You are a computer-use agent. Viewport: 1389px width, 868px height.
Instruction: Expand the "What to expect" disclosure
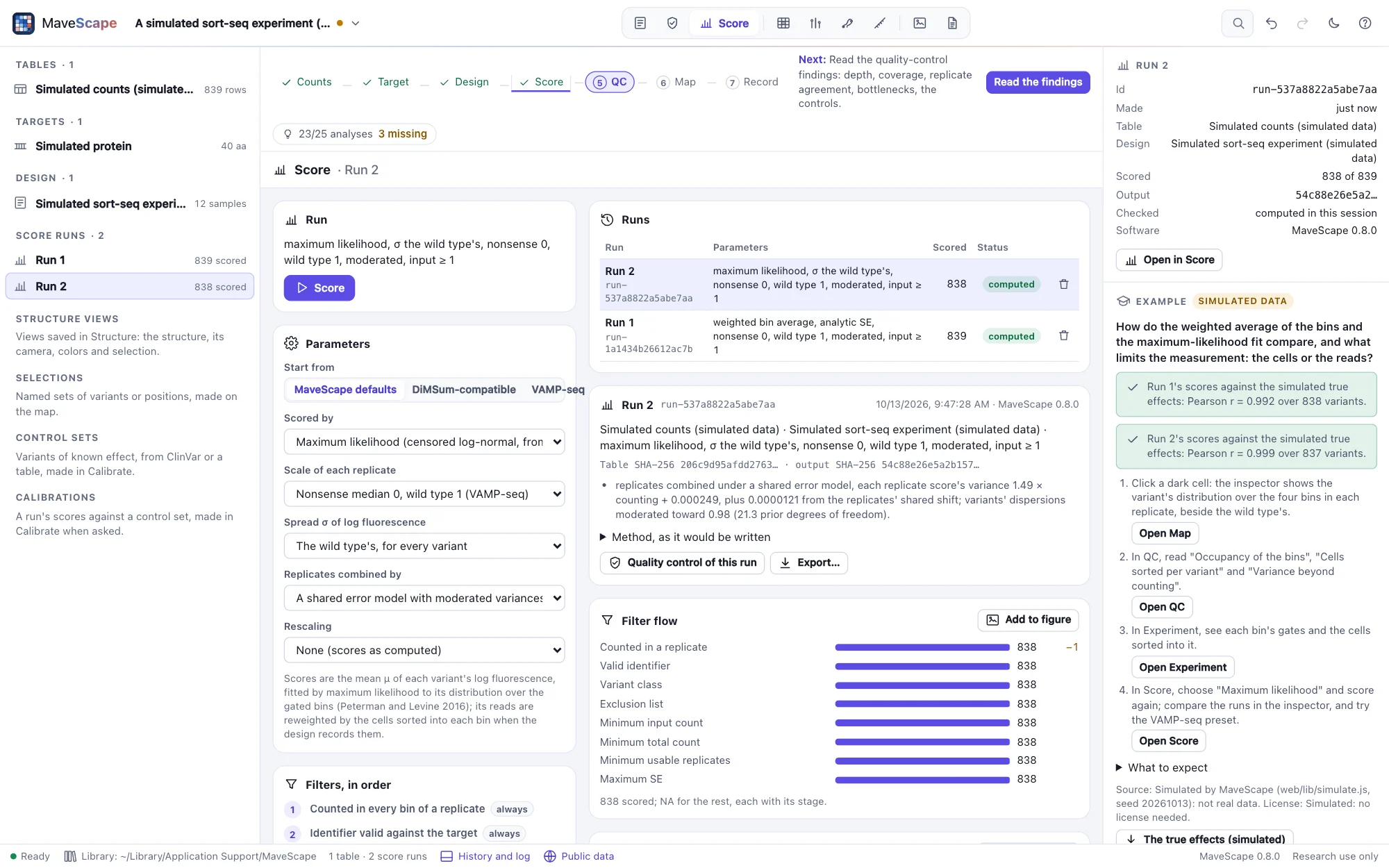tap(1161, 767)
